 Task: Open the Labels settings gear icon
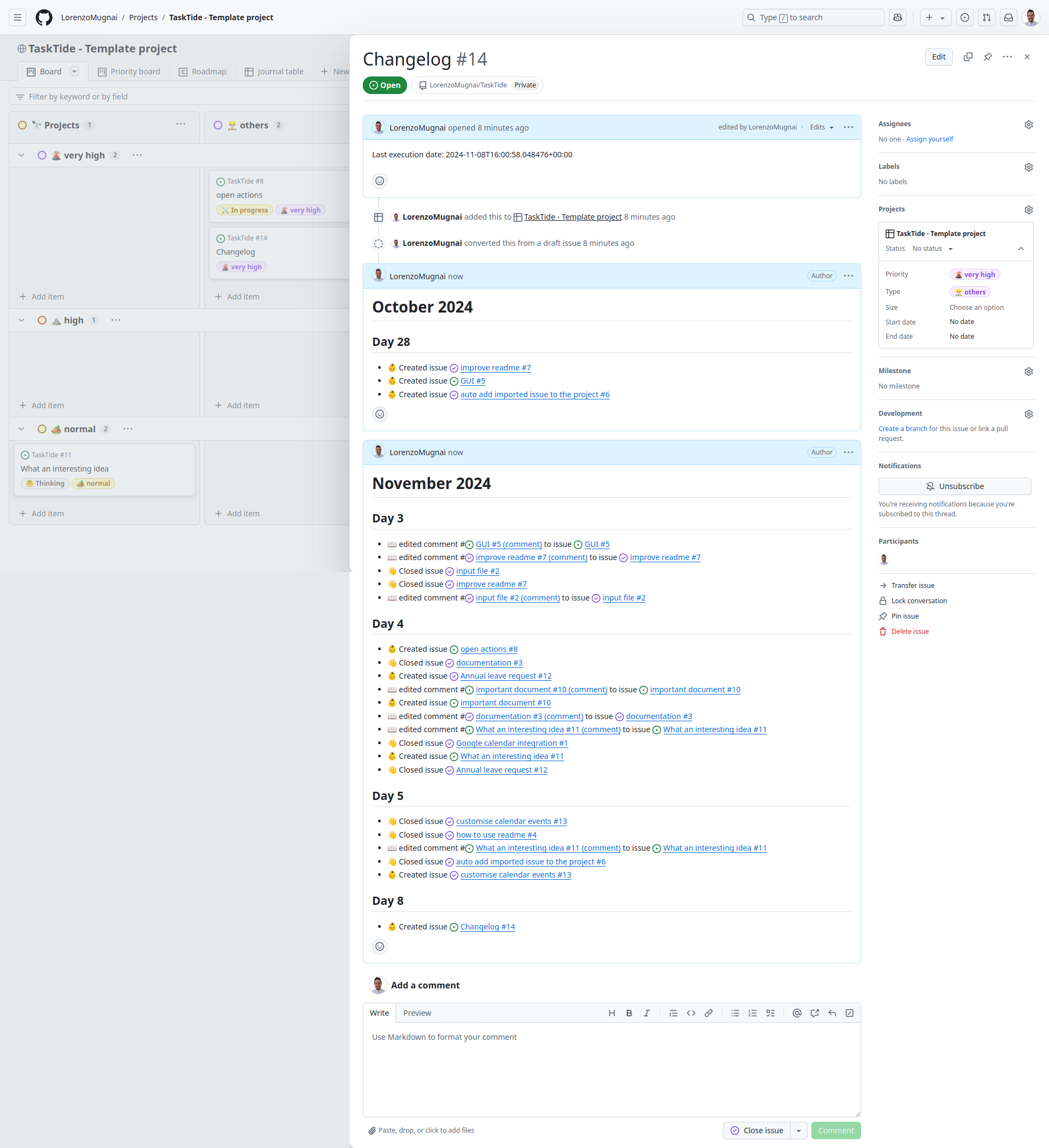[x=1028, y=167]
